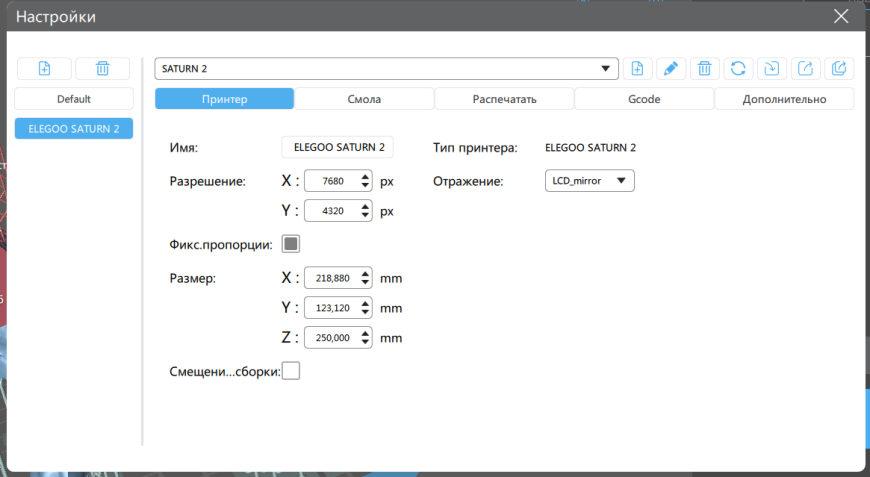Screen dimensions: 870x477
Task: Open the Отражение LCD_mirror dropdown
Action: click(590, 181)
